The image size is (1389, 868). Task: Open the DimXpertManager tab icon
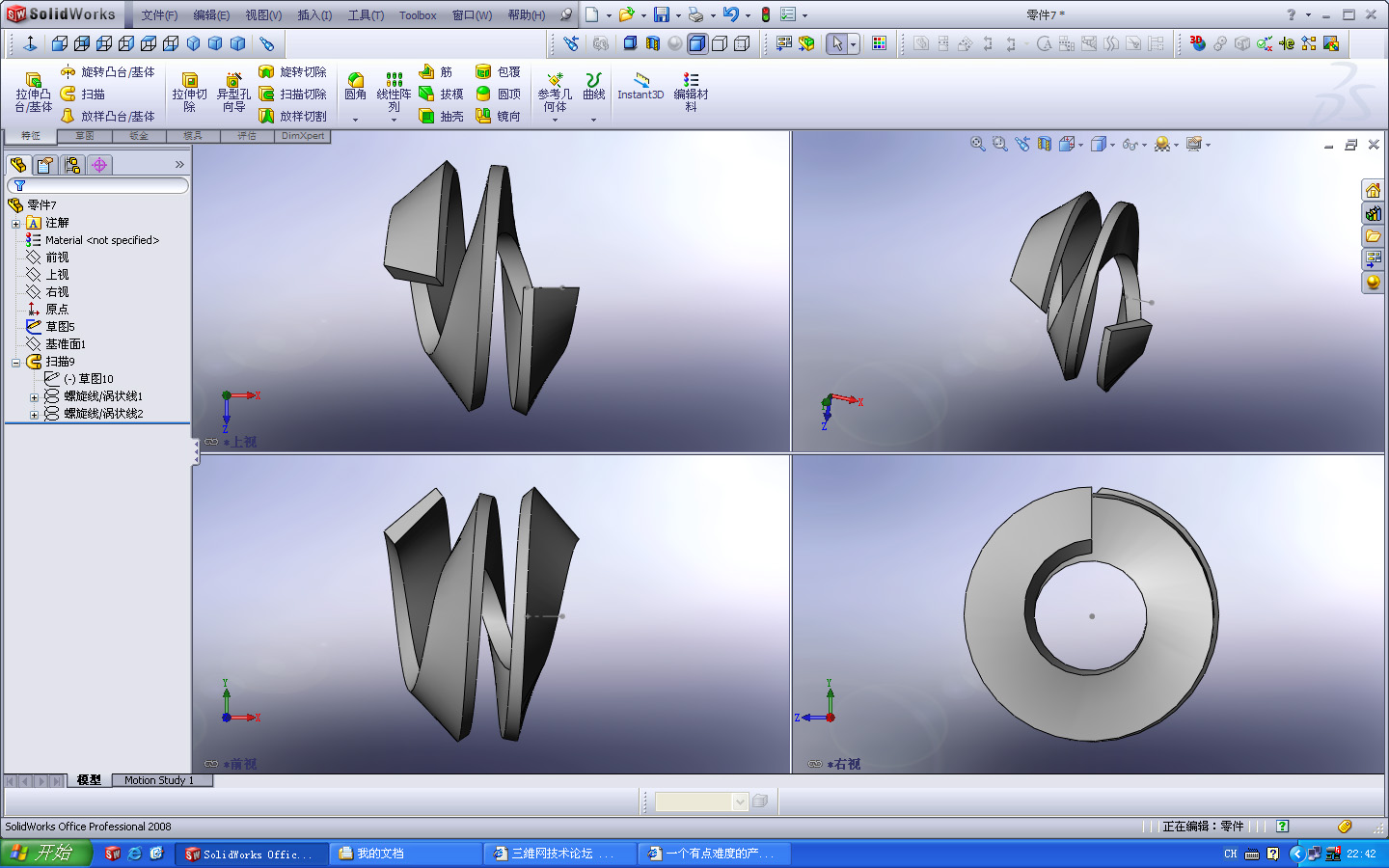[99, 165]
